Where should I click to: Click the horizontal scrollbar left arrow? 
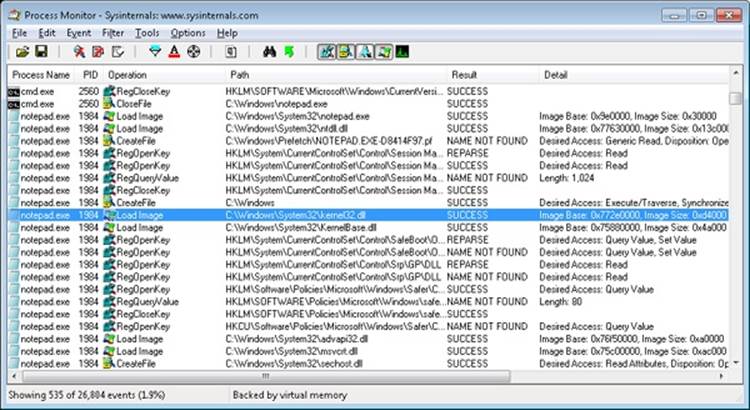[x=14, y=376]
